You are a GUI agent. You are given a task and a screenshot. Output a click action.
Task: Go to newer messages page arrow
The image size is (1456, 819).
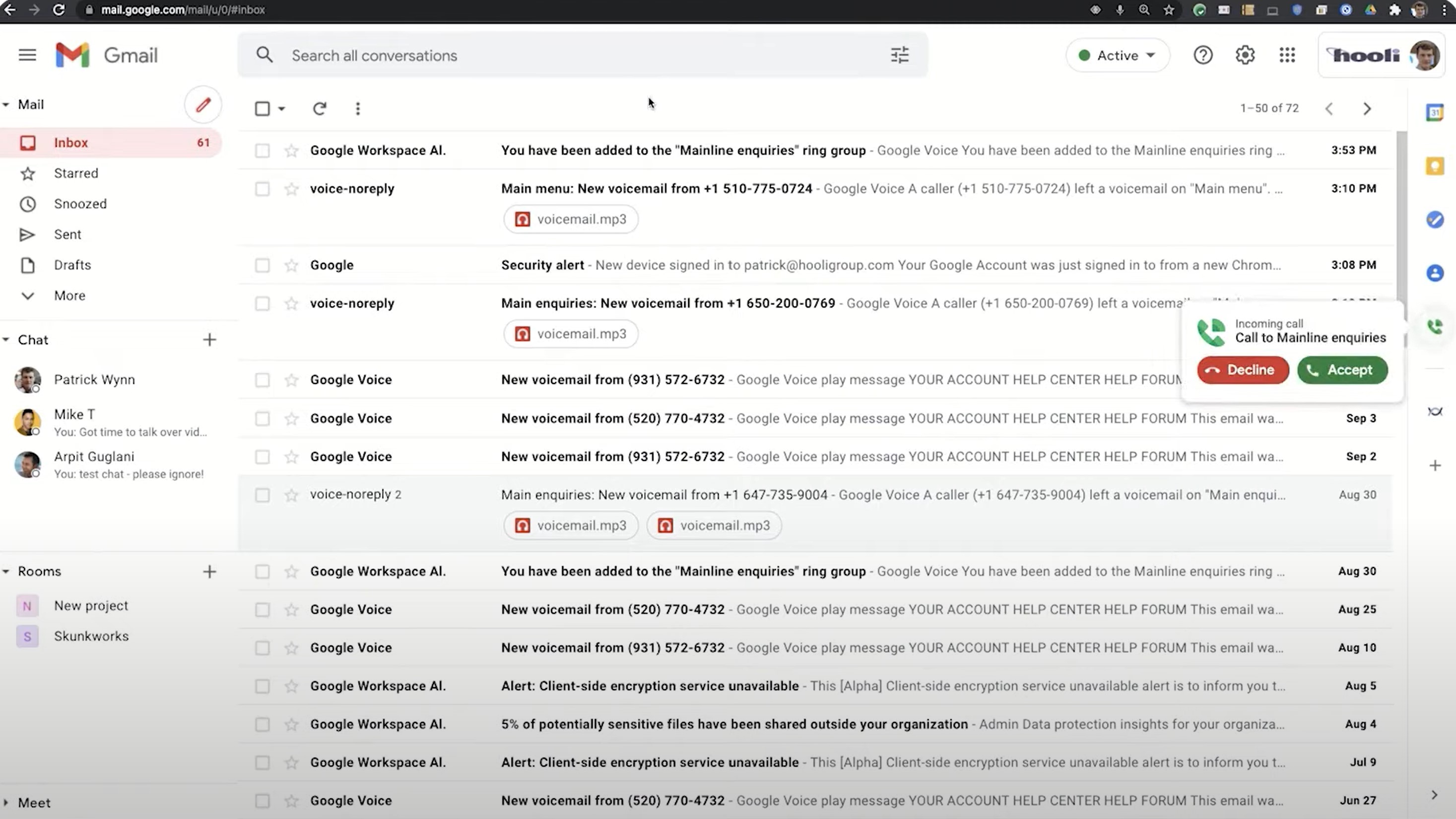1329,109
